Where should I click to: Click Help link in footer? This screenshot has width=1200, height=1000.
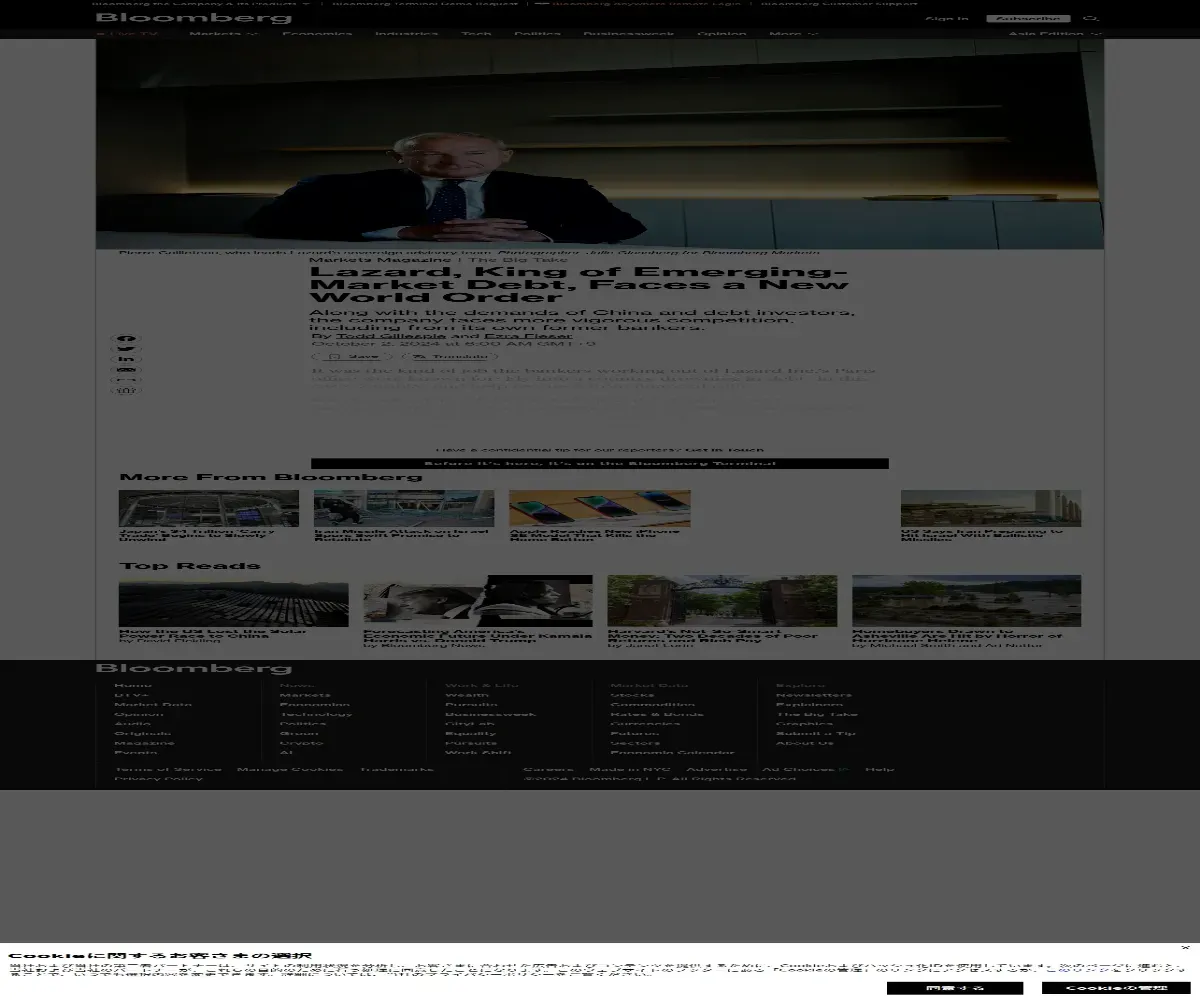click(880, 769)
